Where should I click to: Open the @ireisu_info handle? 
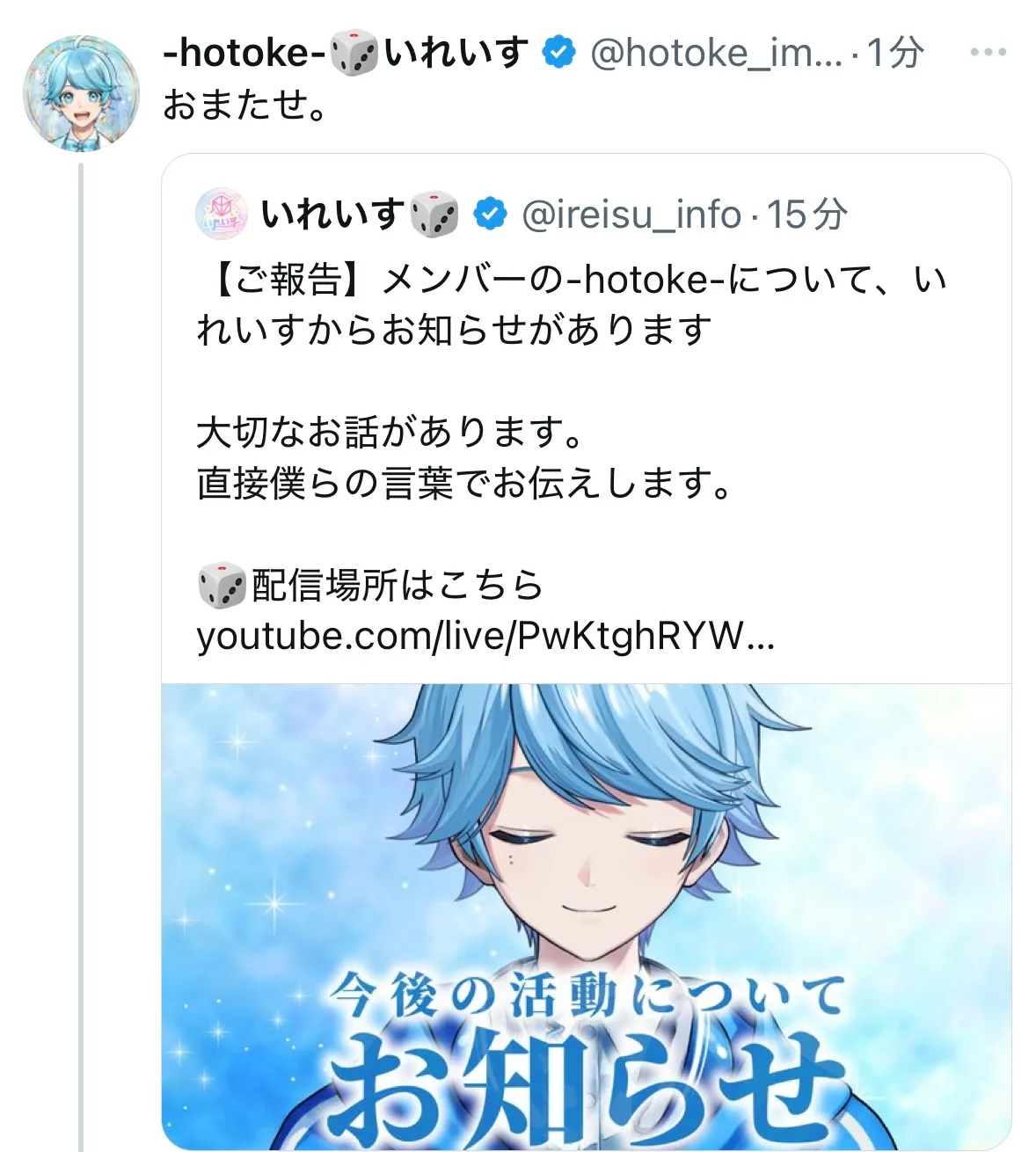tap(631, 215)
